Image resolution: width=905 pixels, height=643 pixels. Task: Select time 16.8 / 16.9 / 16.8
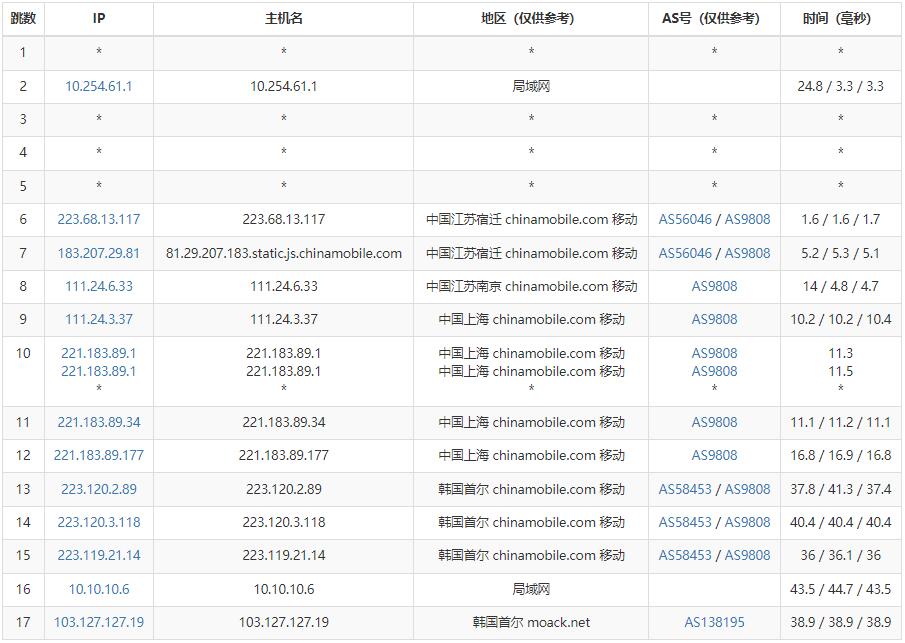click(840, 455)
